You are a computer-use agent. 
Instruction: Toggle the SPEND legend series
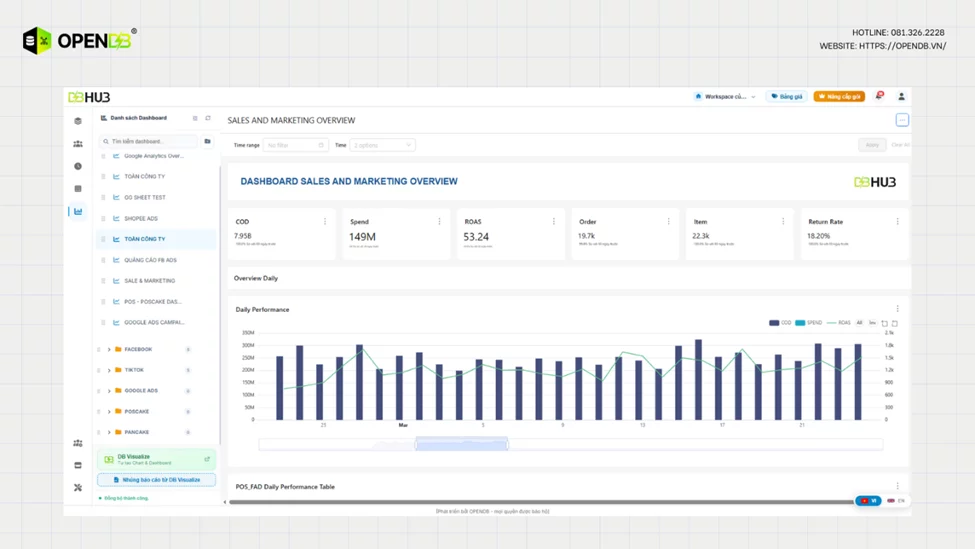(808, 323)
